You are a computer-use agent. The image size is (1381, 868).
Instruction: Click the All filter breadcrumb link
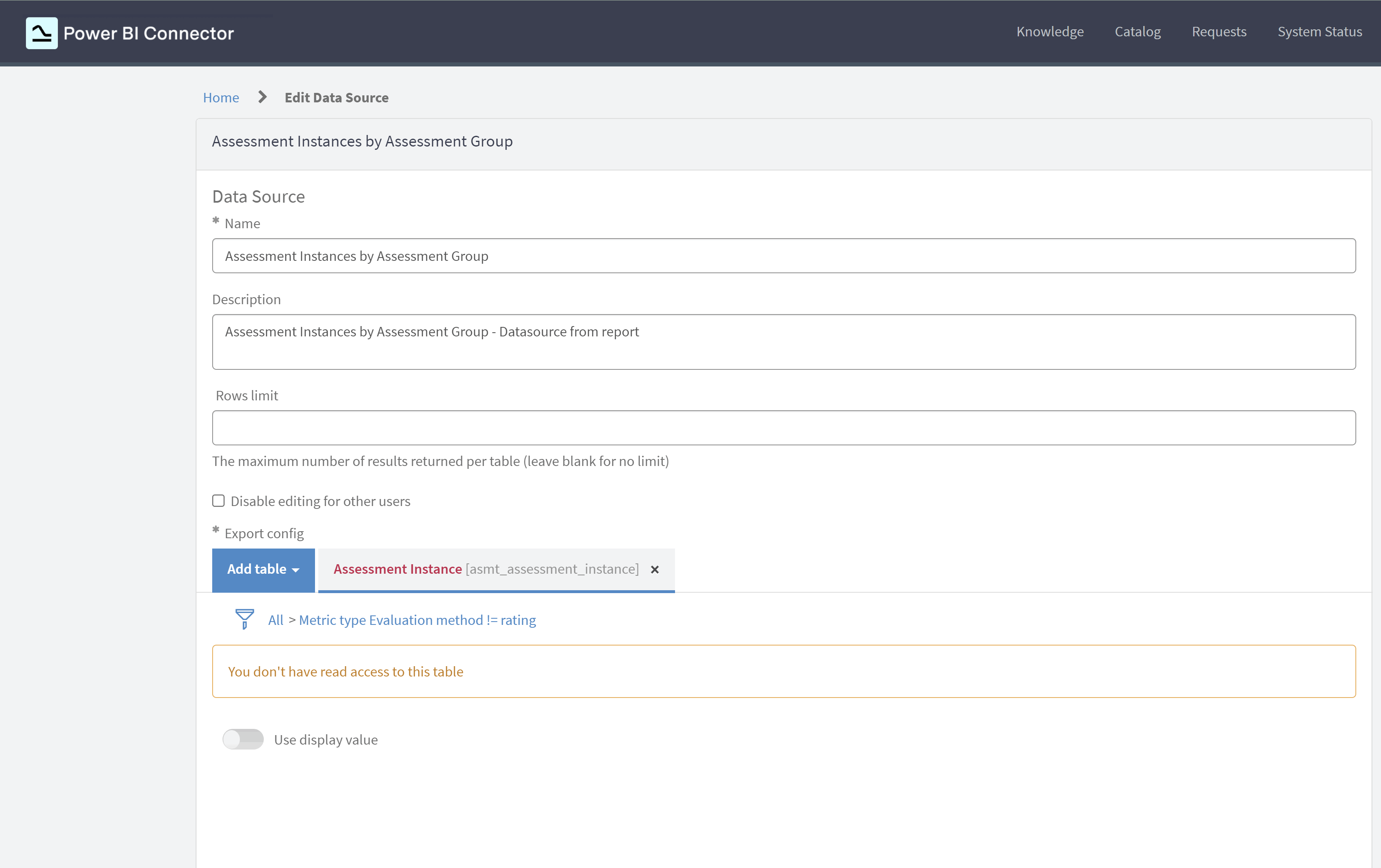(275, 620)
